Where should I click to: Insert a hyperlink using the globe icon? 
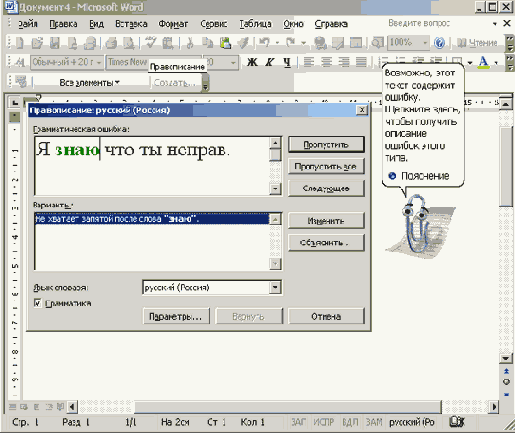pyautogui.click(x=320, y=43)
